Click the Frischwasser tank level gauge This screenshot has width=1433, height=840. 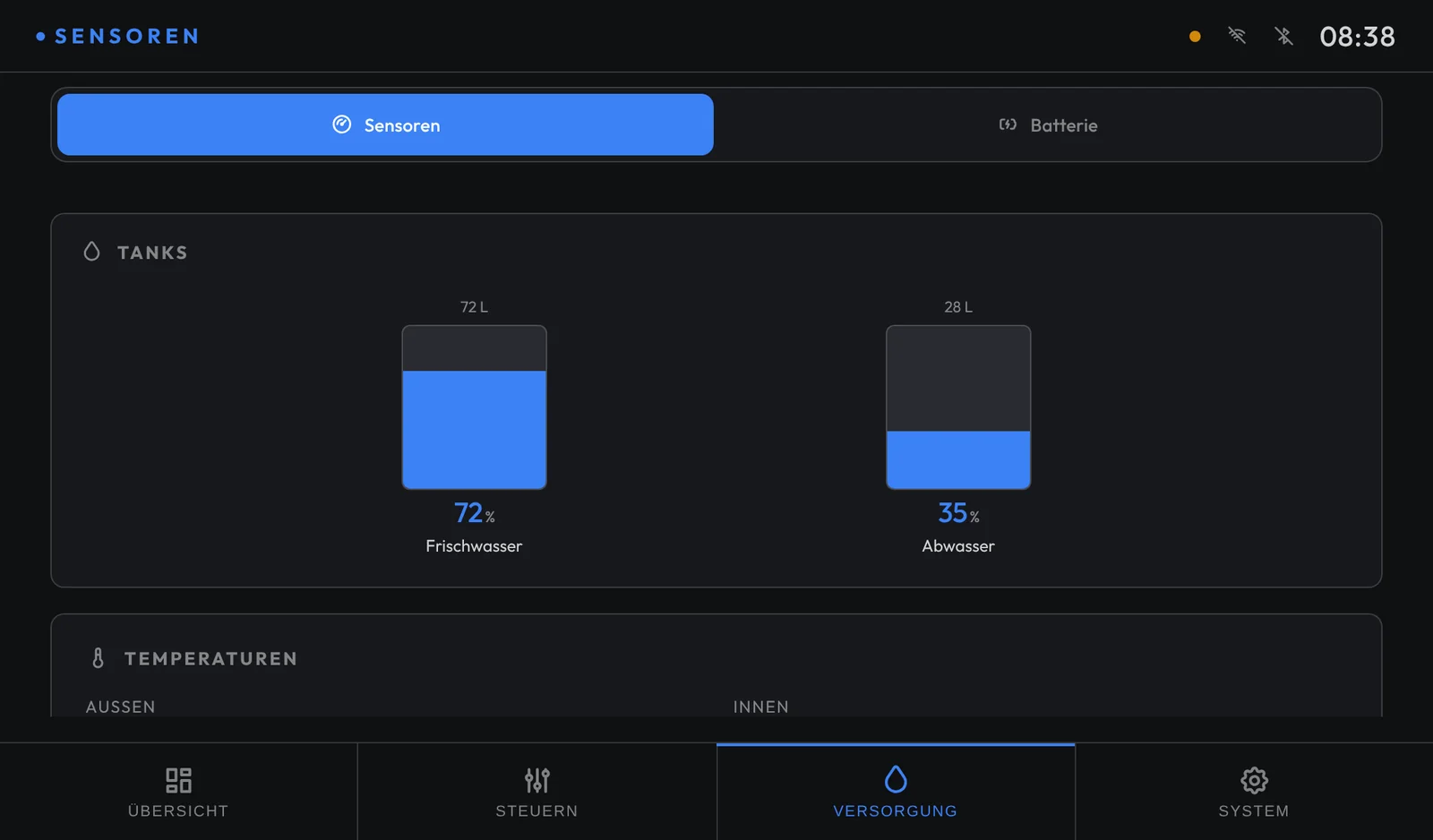[x=474, y=407]
